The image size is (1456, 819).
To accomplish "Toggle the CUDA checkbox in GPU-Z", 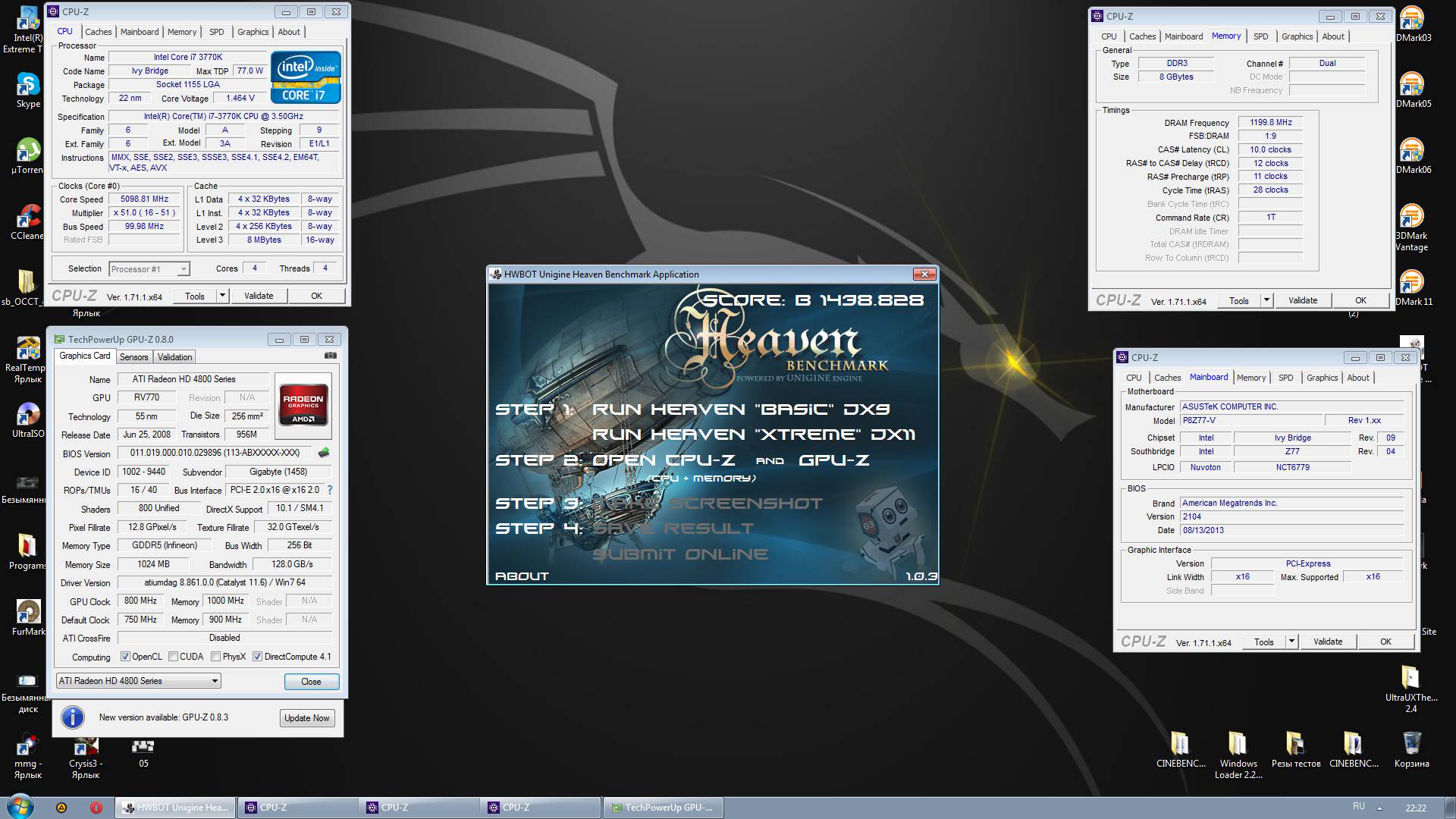I will coord(173,657).
